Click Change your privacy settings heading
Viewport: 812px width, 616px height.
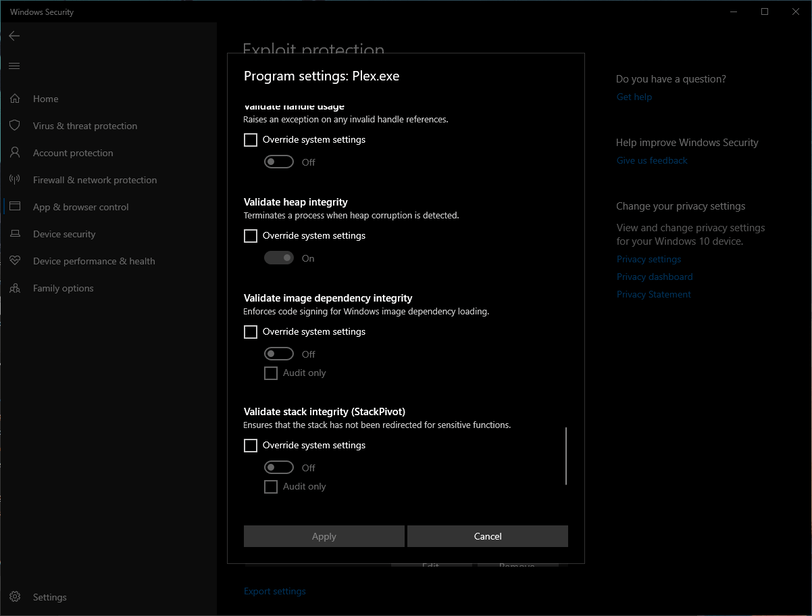[680, 207]
